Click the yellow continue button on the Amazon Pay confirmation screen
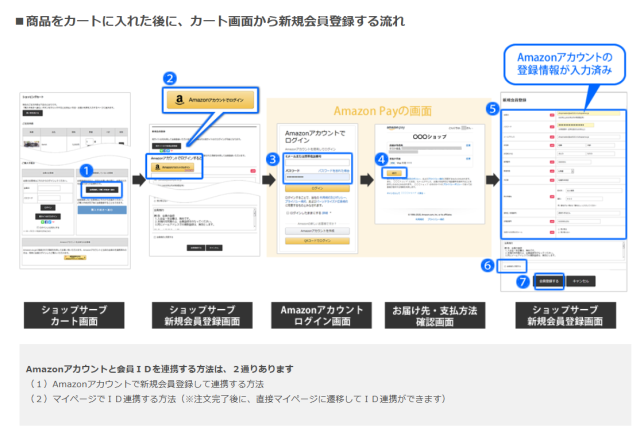 click(394, 173)
